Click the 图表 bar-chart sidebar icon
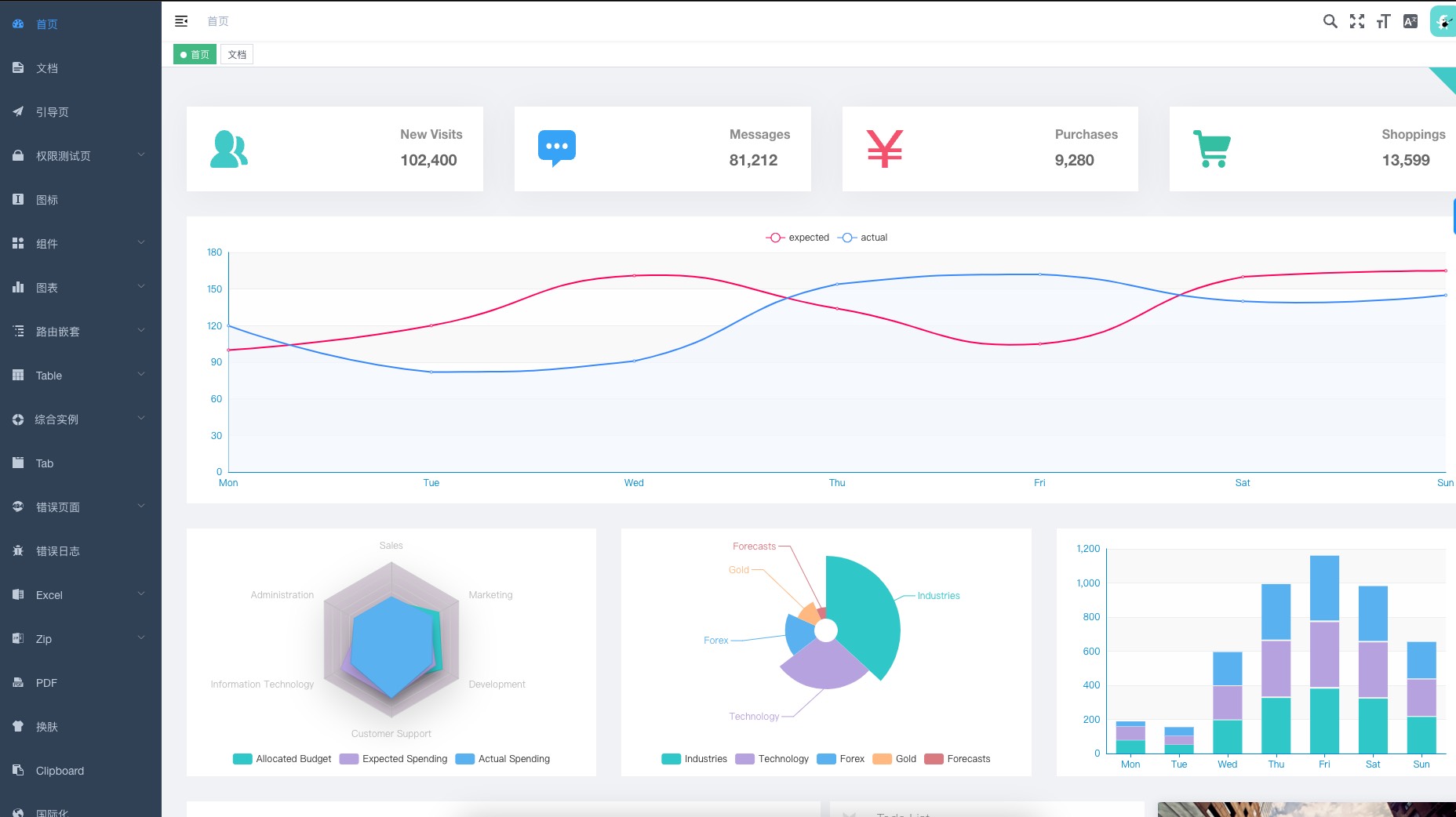Screen dimensions: 1456x817 pyautogui.click(x=18, y=288)
